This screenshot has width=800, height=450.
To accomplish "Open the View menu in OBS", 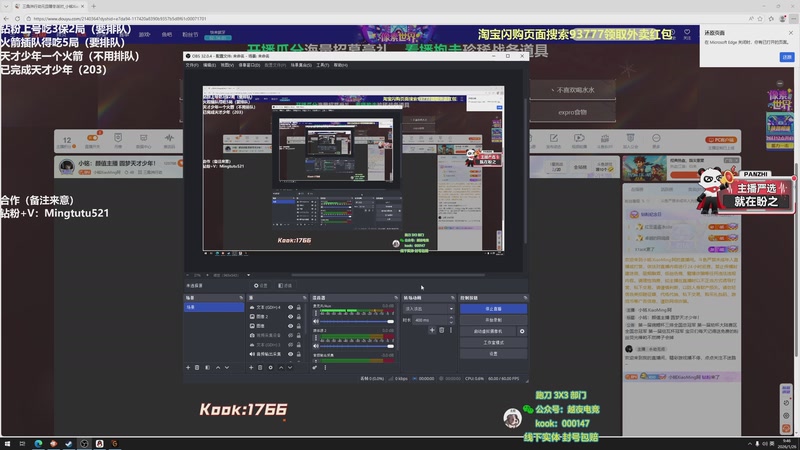I will click(227, 65).
